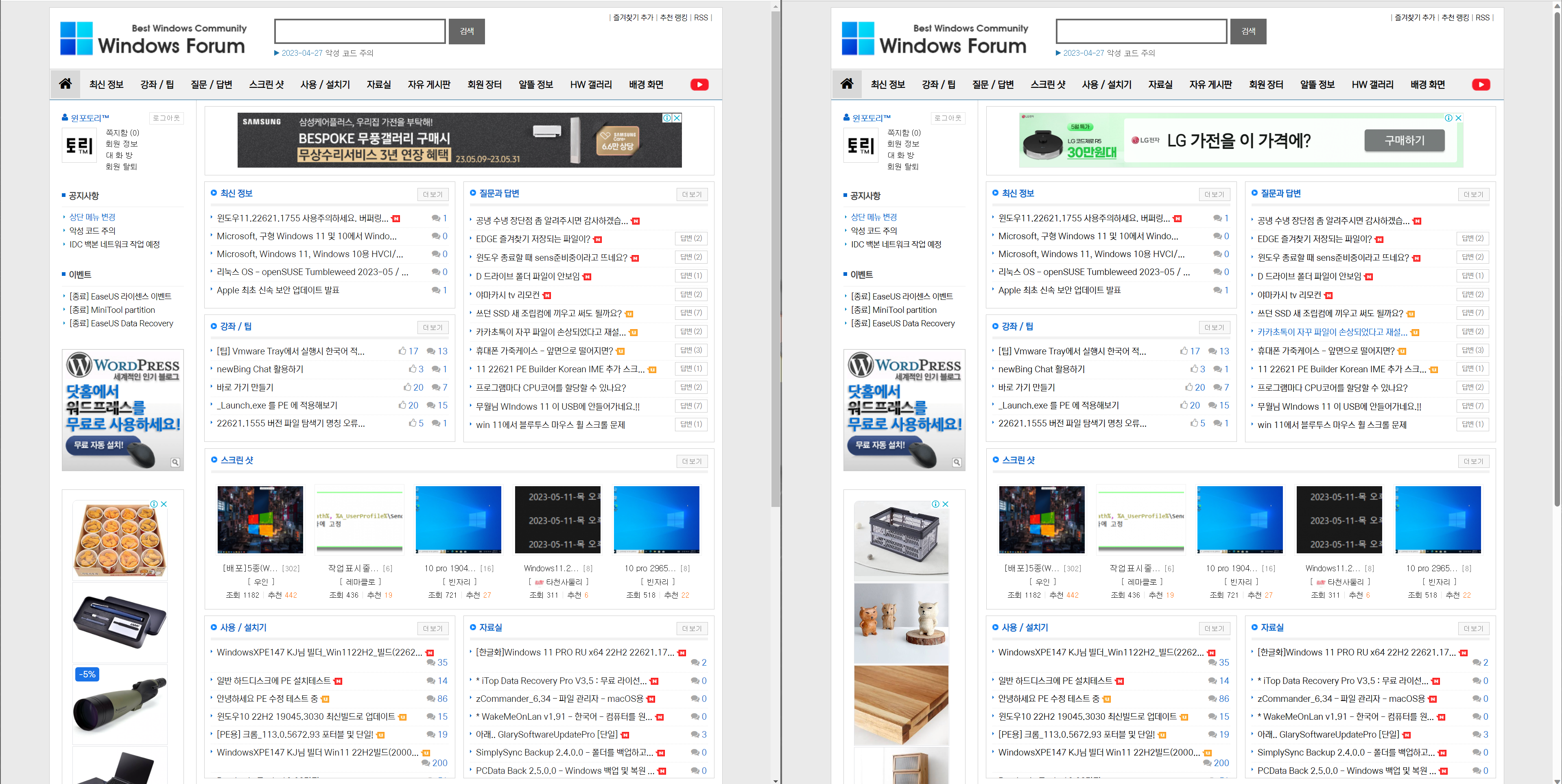Click 로그아웃 button in left window
The image size is (1562, 784).
pos(166,118)
